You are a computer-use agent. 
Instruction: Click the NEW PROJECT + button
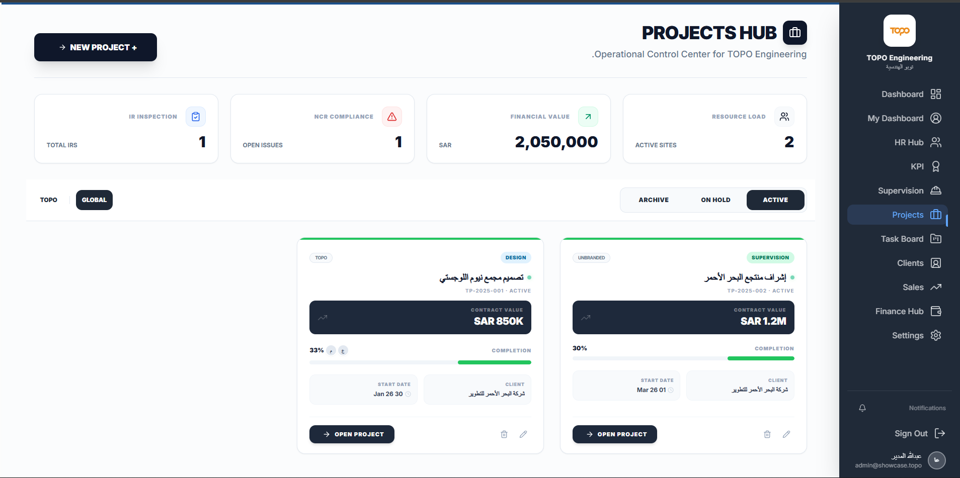point(96,47)
